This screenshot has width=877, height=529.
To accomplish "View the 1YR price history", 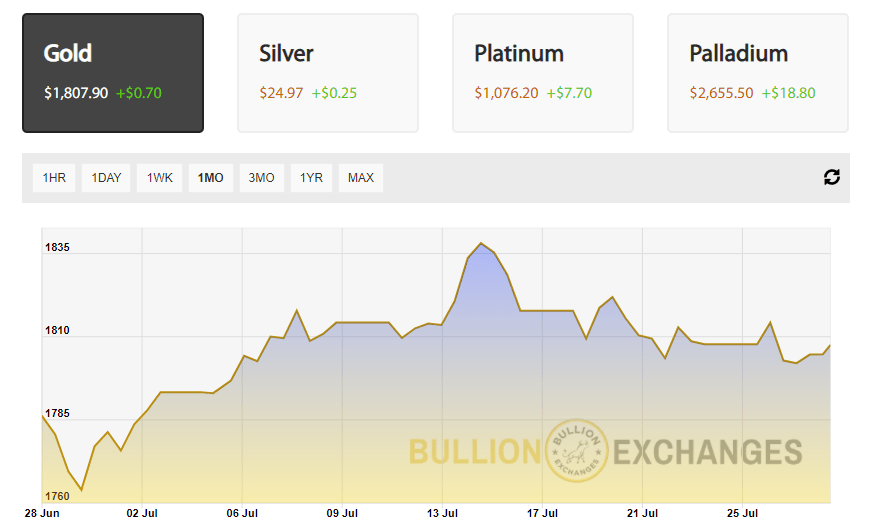I will coord(311,178).
